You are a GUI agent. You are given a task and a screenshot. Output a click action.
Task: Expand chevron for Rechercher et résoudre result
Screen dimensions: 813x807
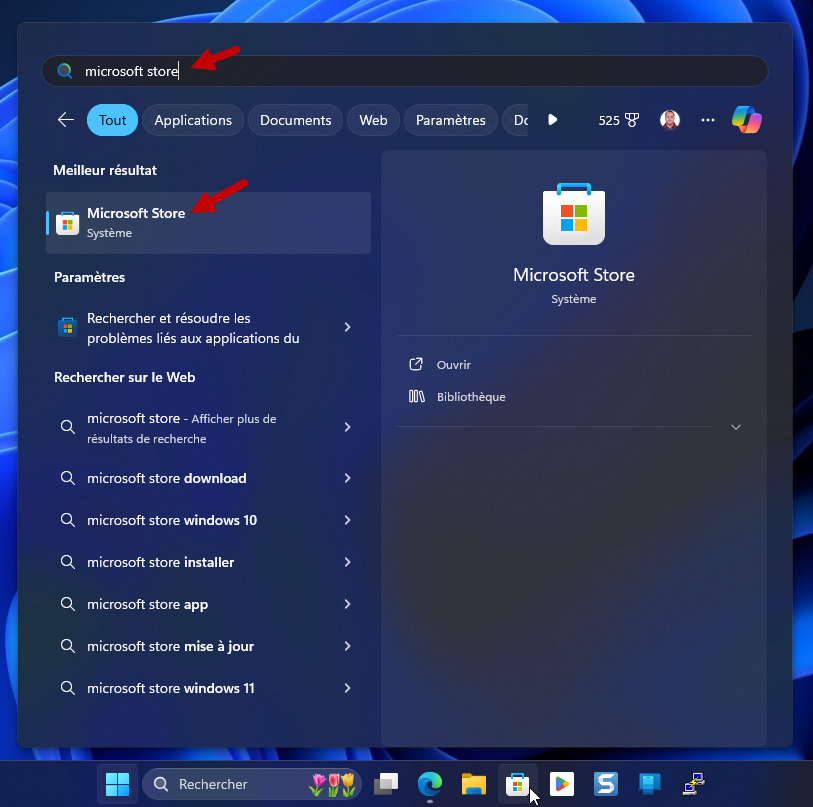pos(347,327)
